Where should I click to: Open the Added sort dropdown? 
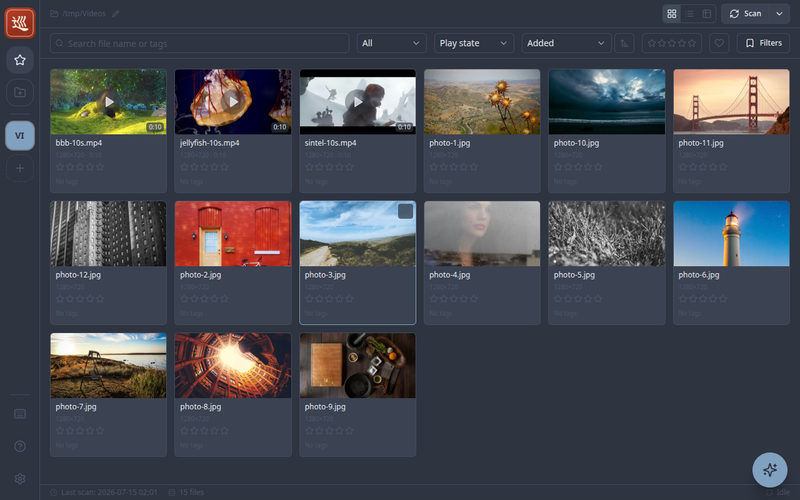point(566,43)
